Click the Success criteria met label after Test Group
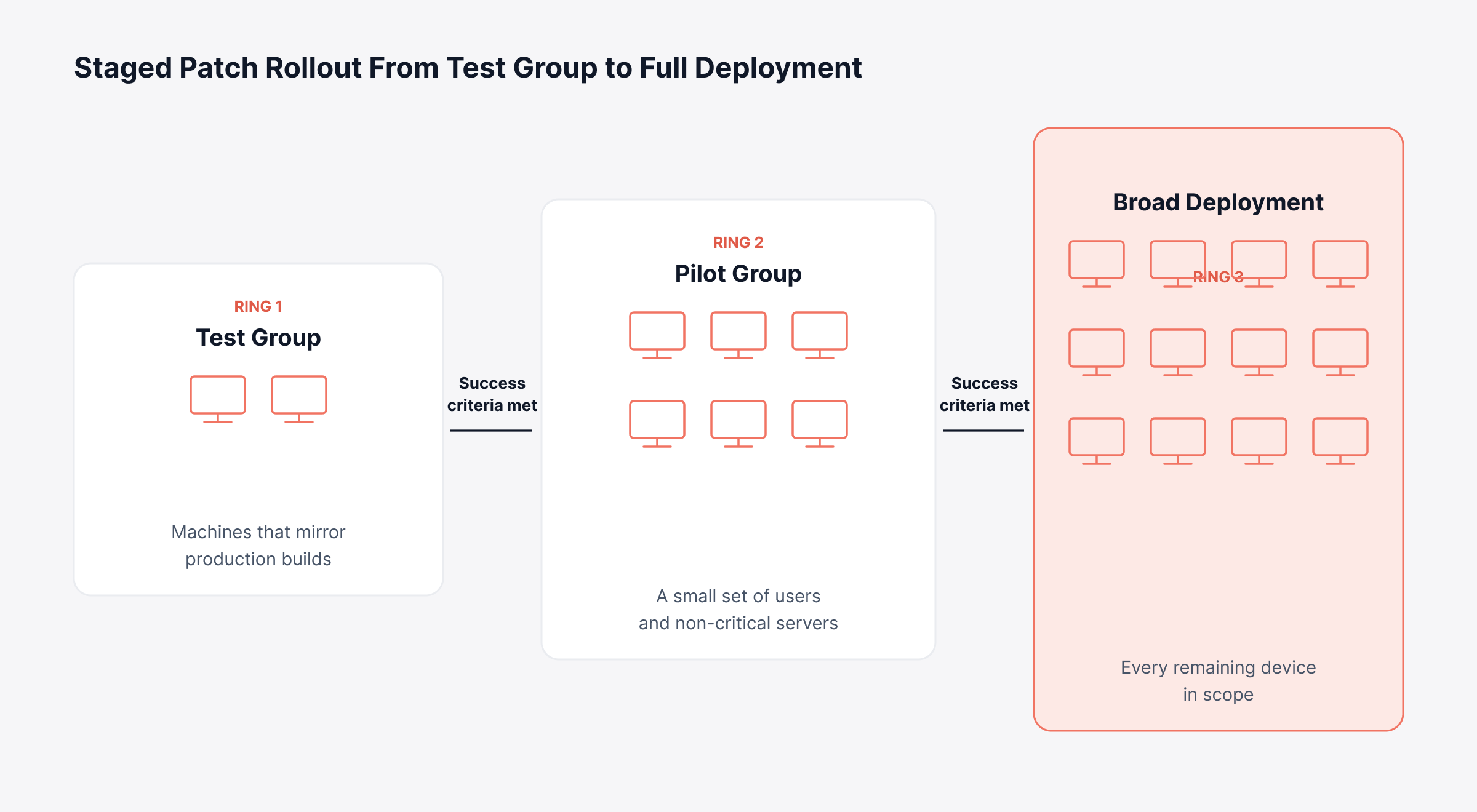The width and height of the screenshot is (1477, 812). [x=492, y=394]
